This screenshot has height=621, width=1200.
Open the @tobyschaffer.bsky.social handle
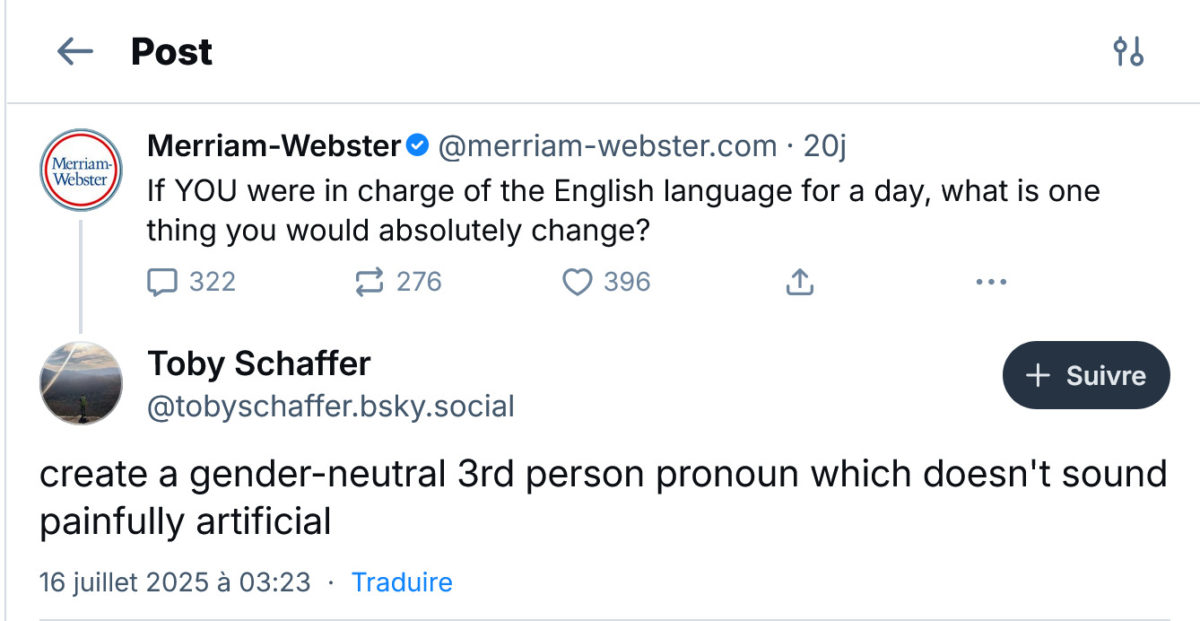click(x=331, y=407)
